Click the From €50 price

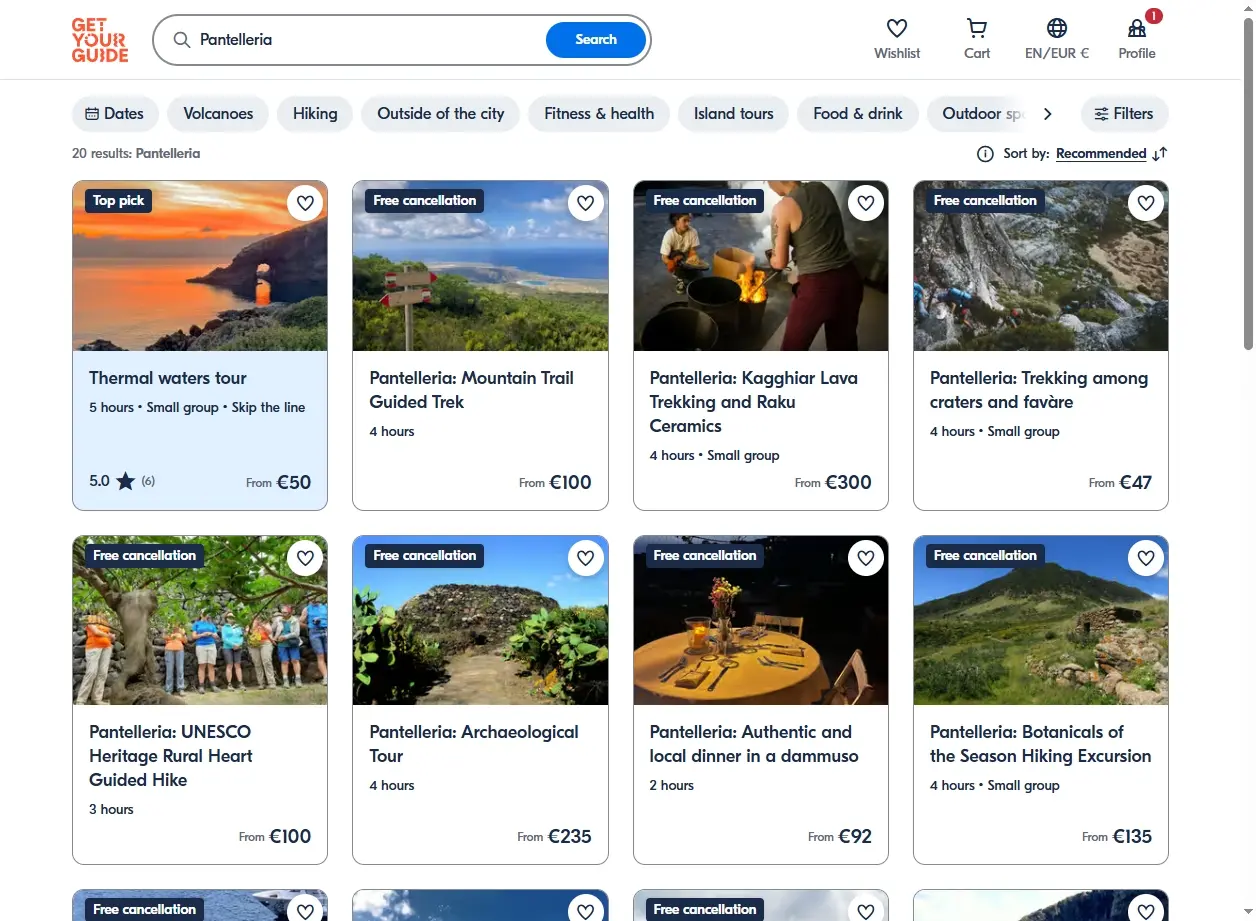(279, 482)
